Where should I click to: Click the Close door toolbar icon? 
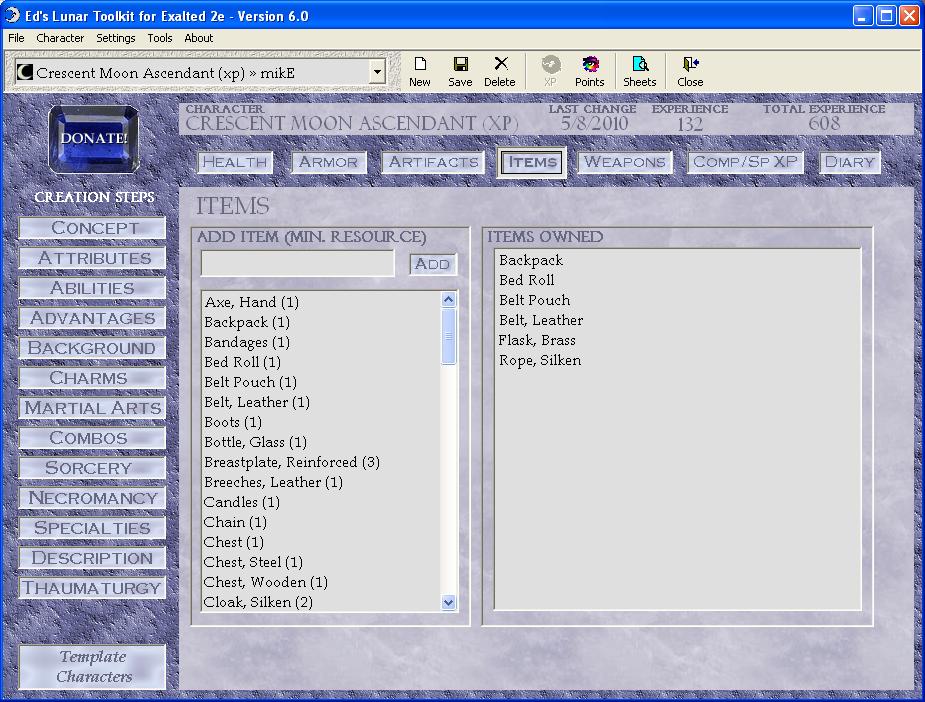pos(690,72)
